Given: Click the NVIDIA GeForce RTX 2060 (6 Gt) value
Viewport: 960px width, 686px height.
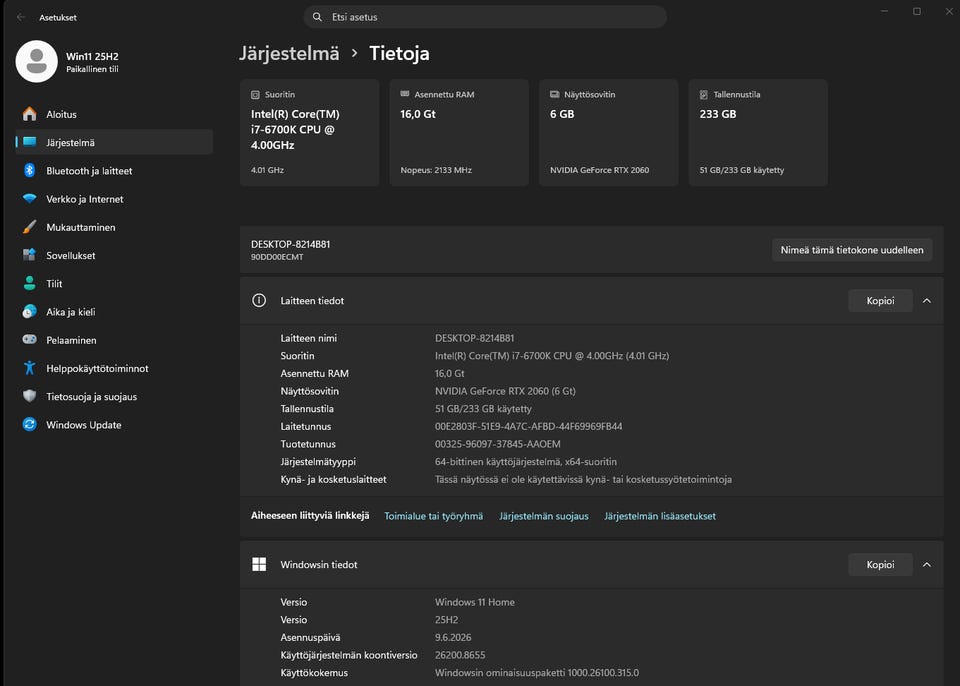Looking at the screenshot, I should click(505, 391).
